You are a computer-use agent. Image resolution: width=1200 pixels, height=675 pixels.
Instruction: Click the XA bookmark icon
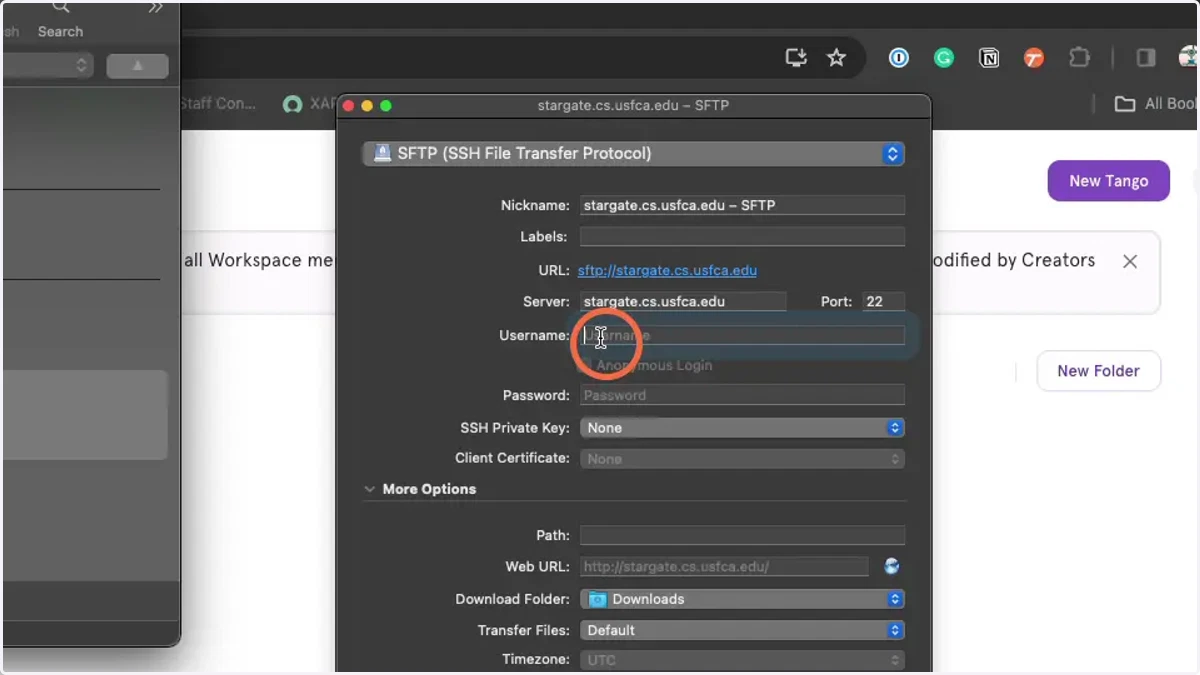(x=292, y=104)
